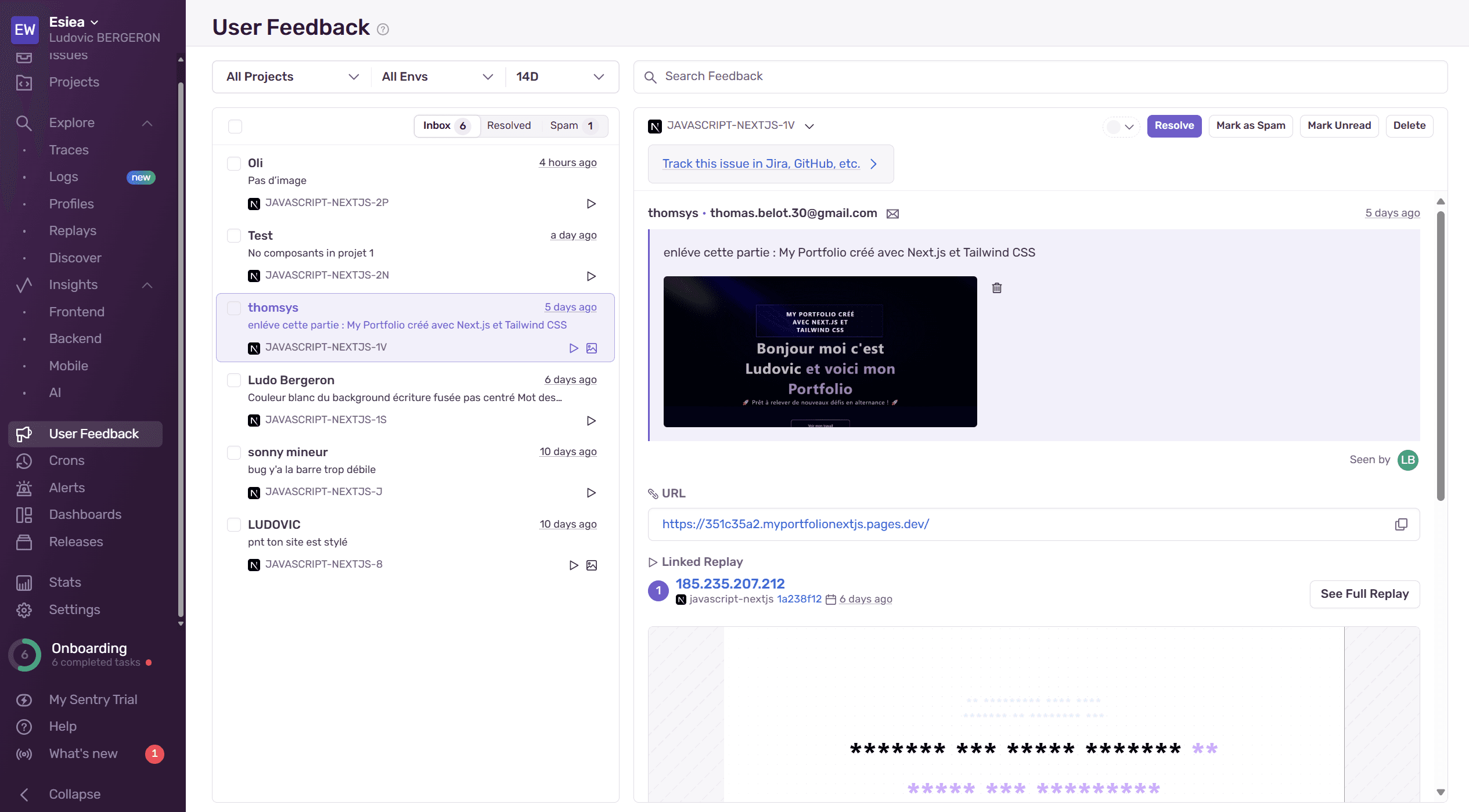Click the Search Feedback input field
The height and width of the screenshot is (812, 1469).
(x=1039, y=77)
